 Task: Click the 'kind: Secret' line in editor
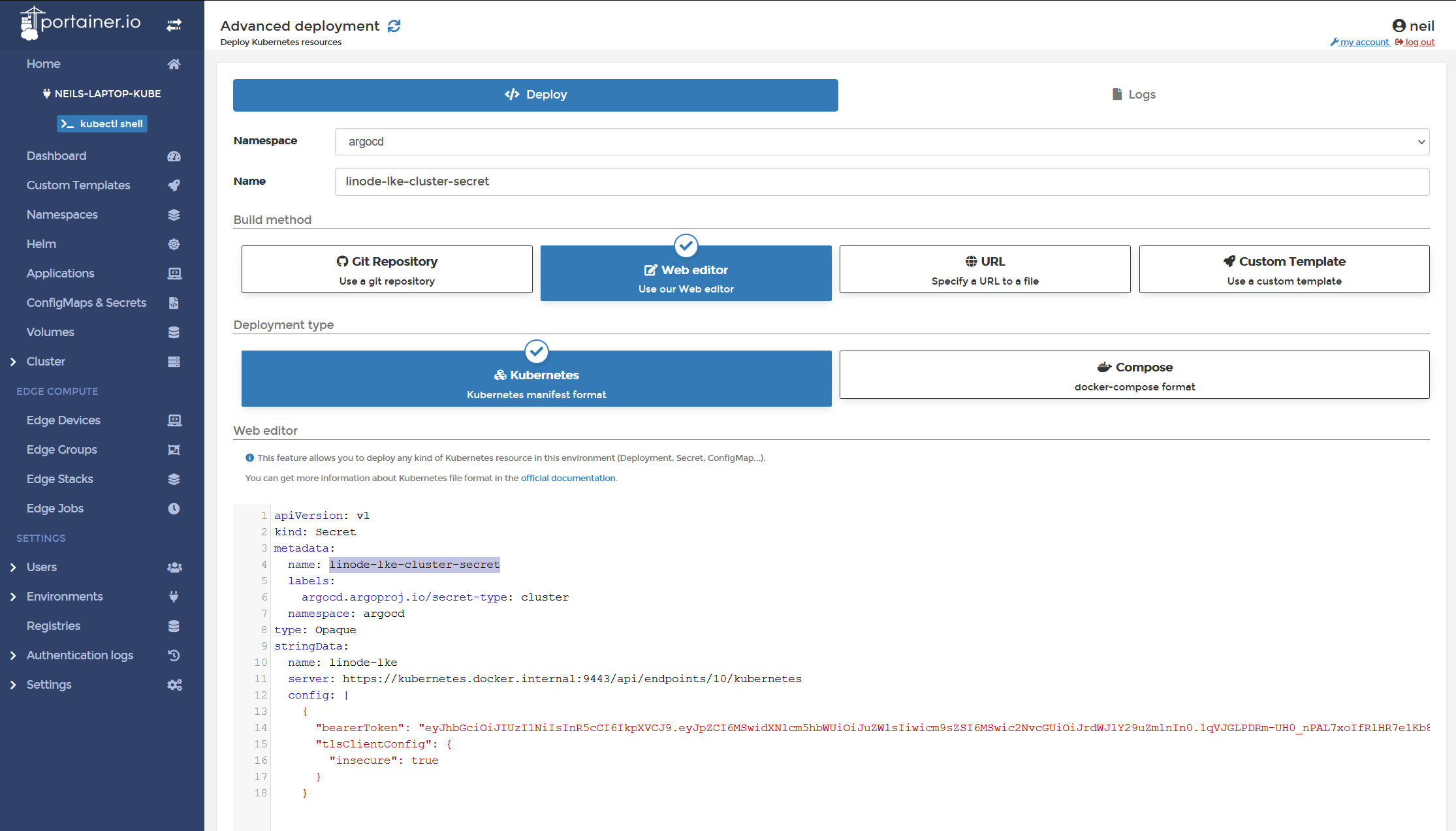click(315, 532)
